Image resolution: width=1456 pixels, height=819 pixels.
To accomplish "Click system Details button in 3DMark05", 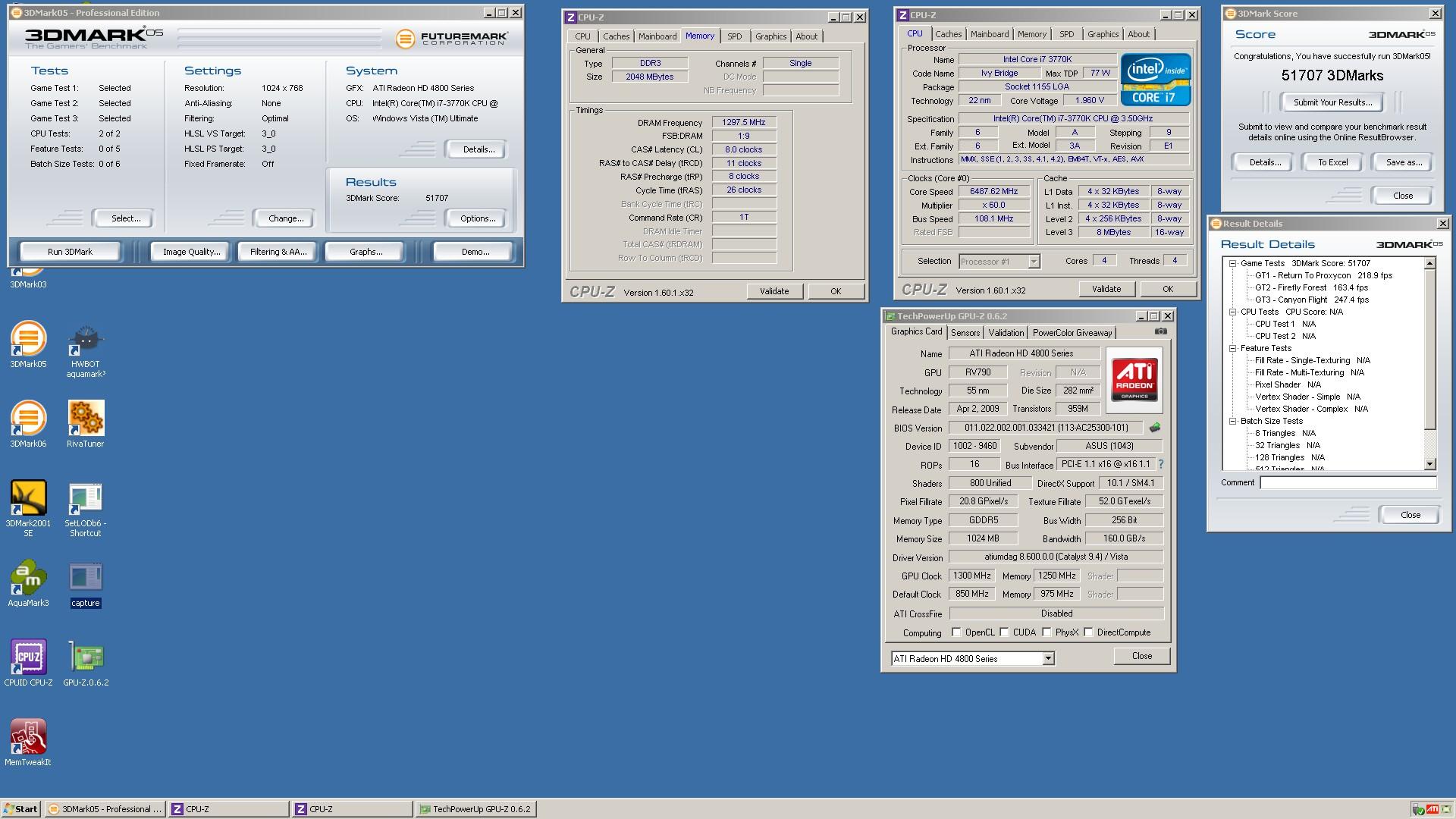I will (479, 149).
